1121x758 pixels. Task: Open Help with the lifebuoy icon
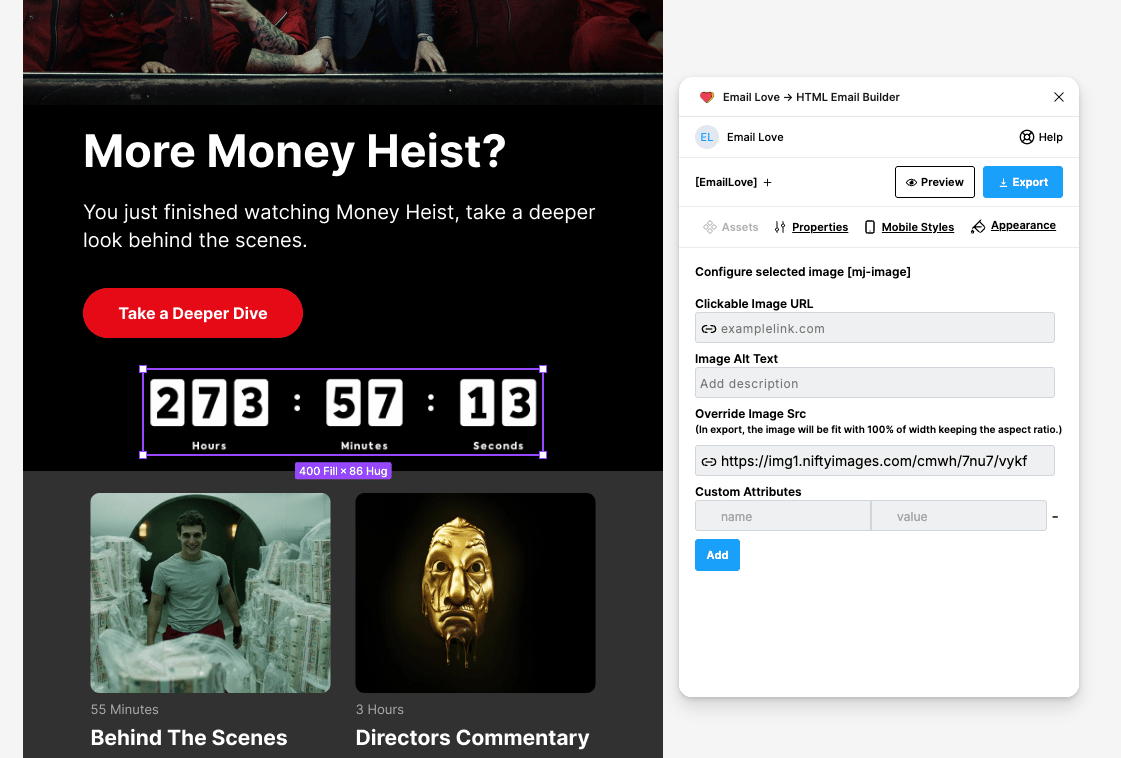point(1041,137)
